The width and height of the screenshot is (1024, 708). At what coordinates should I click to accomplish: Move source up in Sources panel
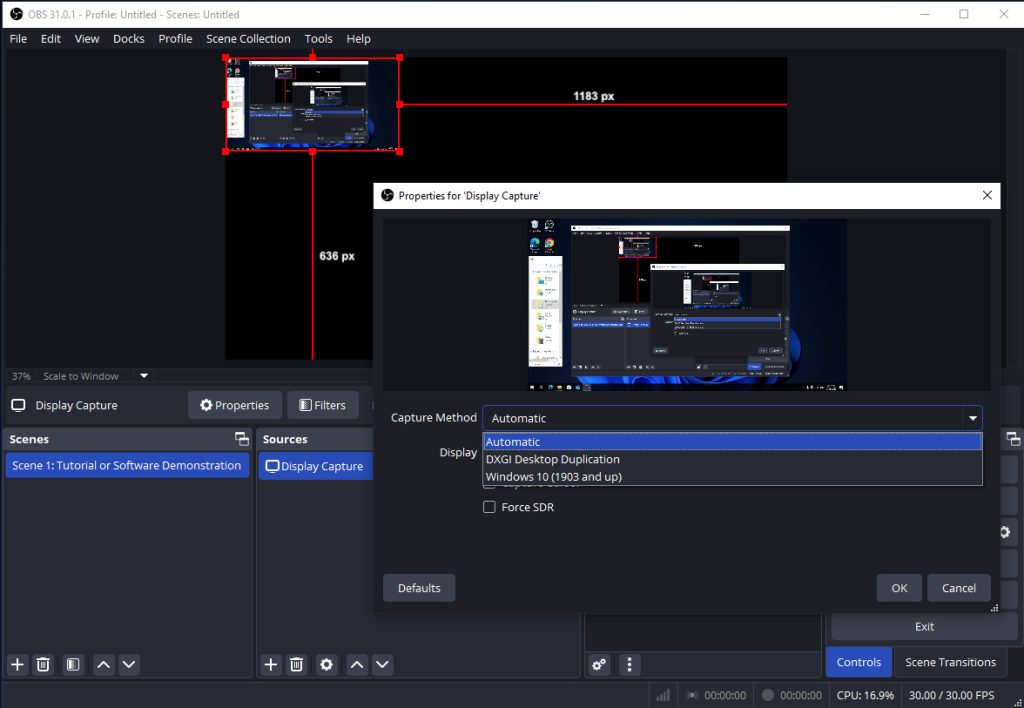pos(357,664)
